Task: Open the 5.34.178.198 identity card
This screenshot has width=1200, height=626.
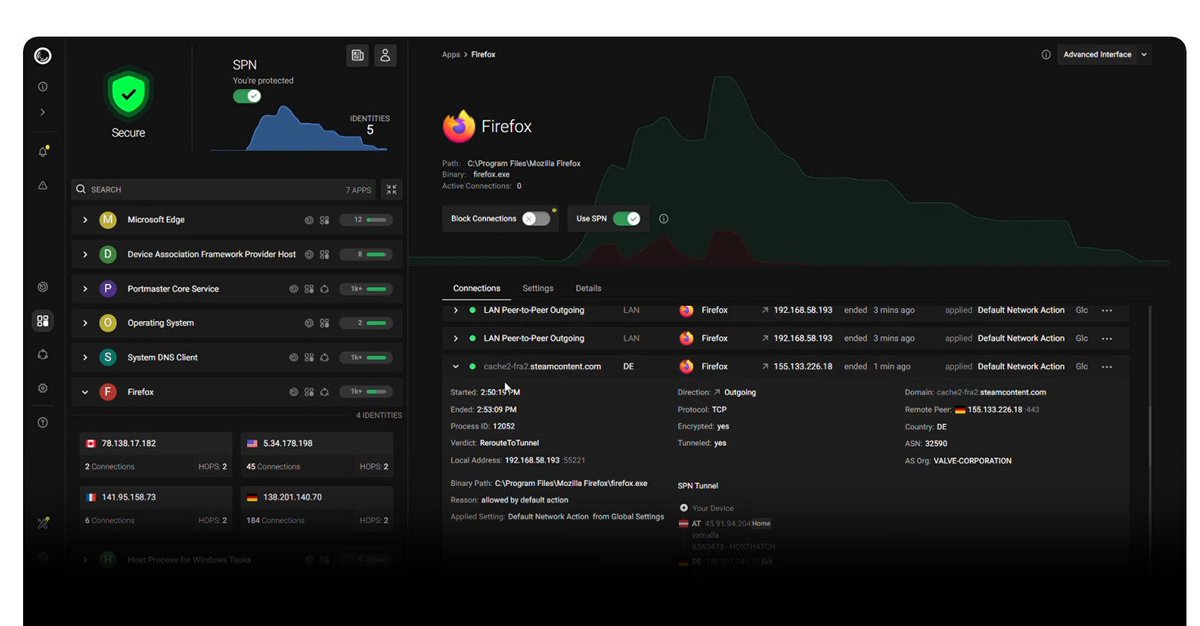Action: coord(317,454)
